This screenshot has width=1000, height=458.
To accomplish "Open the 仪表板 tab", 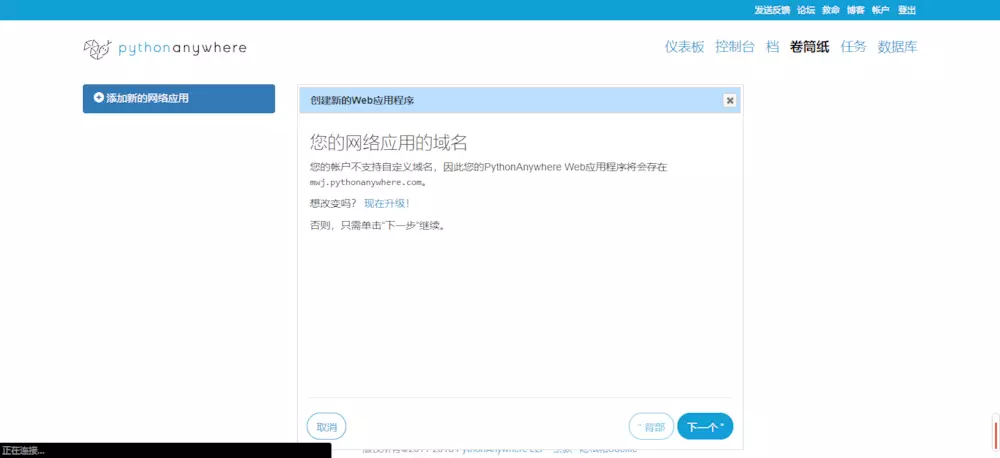I will 684,47.
